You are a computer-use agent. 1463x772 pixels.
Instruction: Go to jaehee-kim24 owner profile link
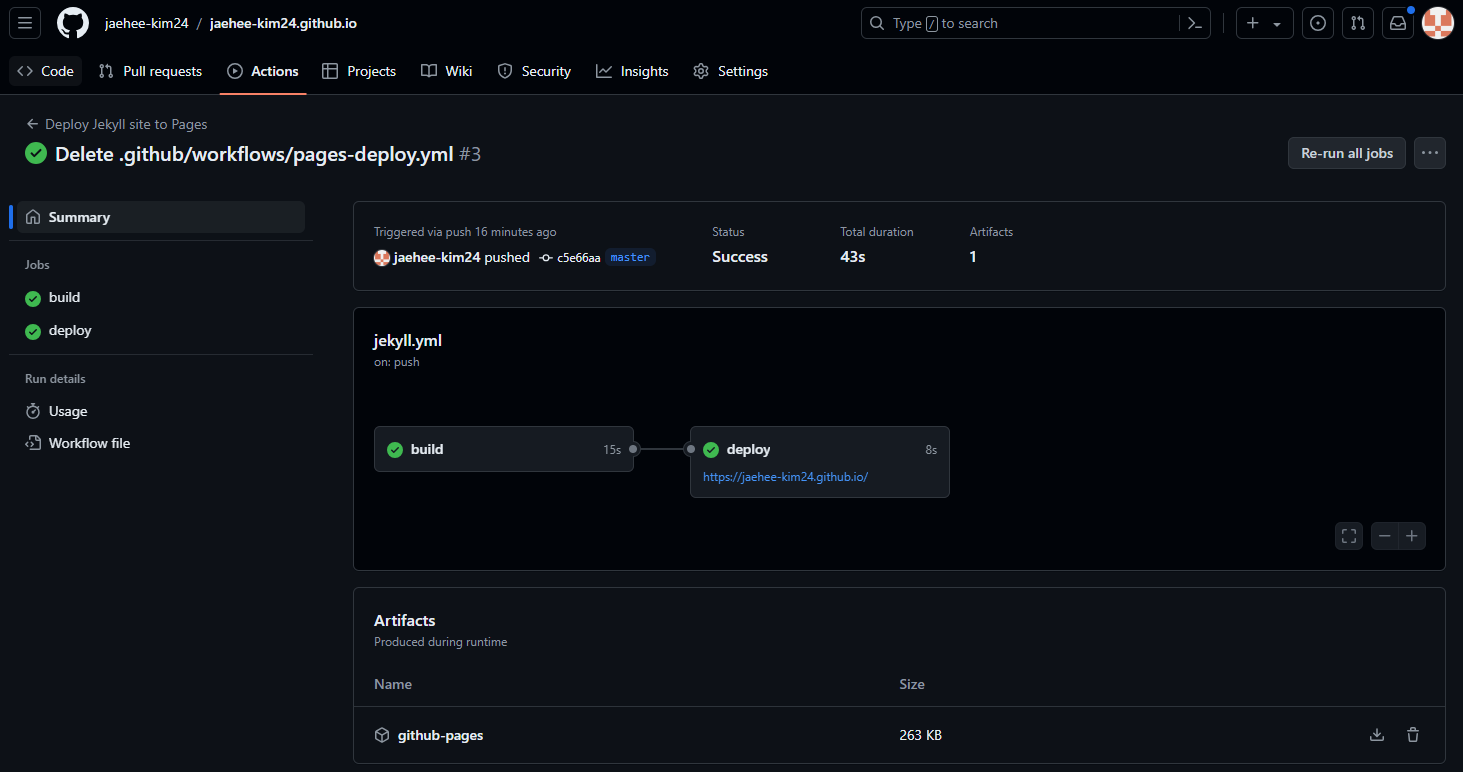pyautogui.click(x=146, y=23)
